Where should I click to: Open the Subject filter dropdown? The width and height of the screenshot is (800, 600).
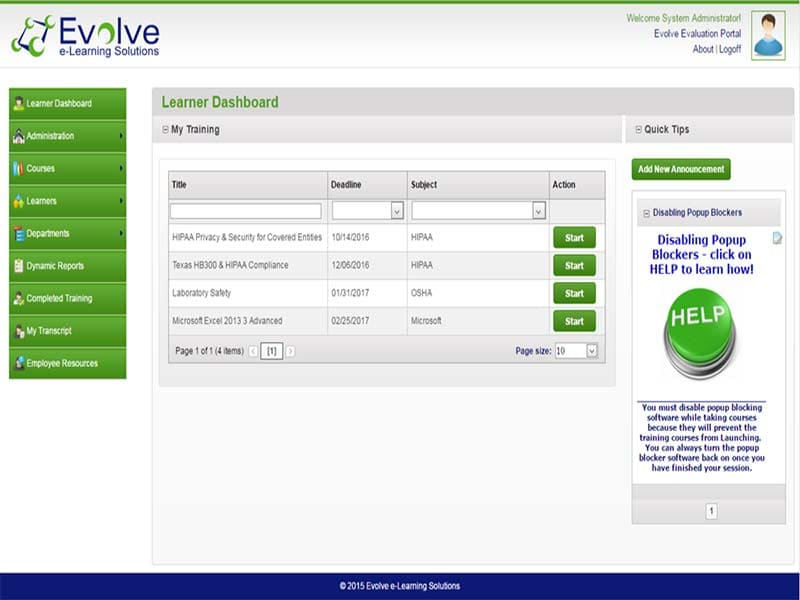(x=538, y=210)
